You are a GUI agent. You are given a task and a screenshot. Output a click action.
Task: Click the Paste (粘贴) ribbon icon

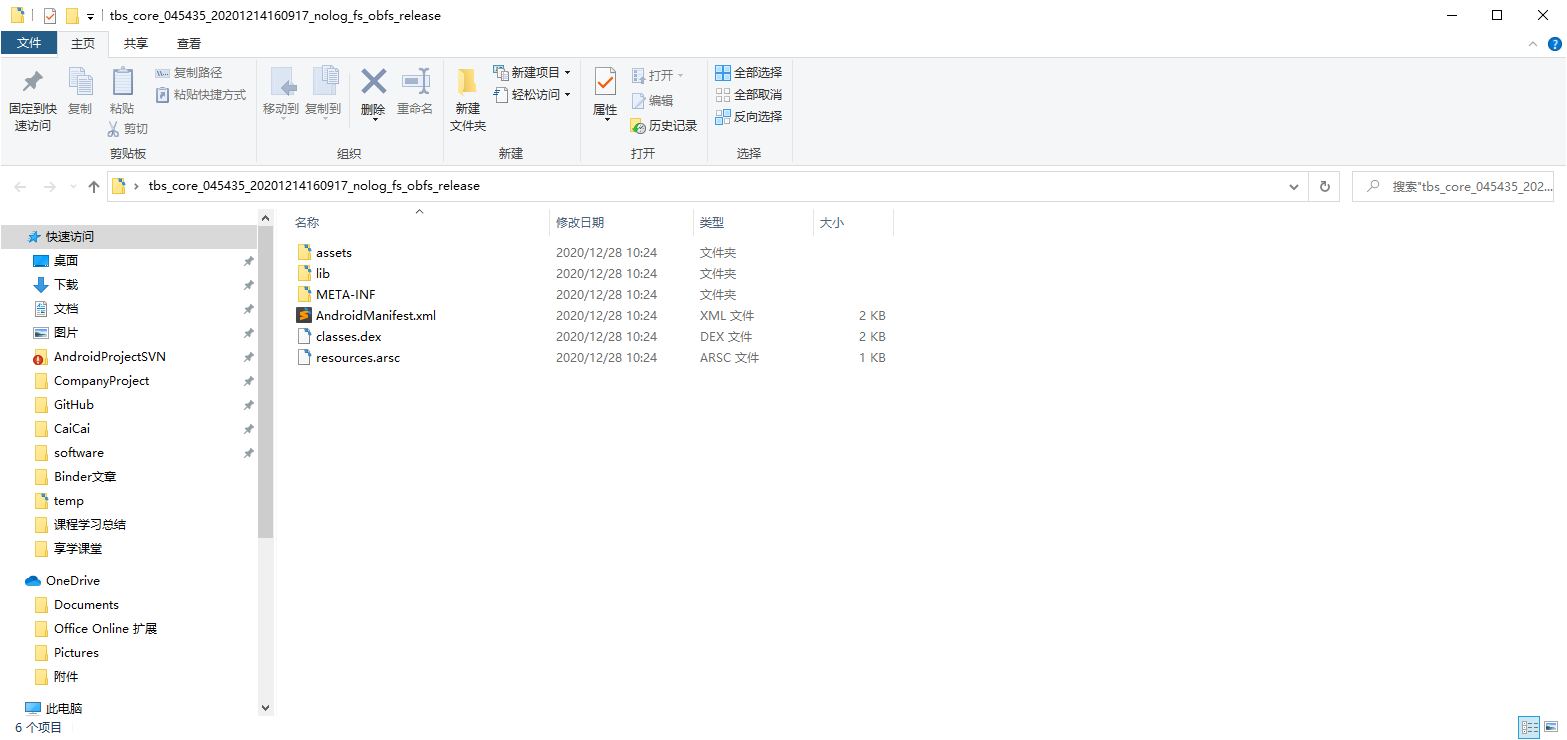[x=122, y=82]
